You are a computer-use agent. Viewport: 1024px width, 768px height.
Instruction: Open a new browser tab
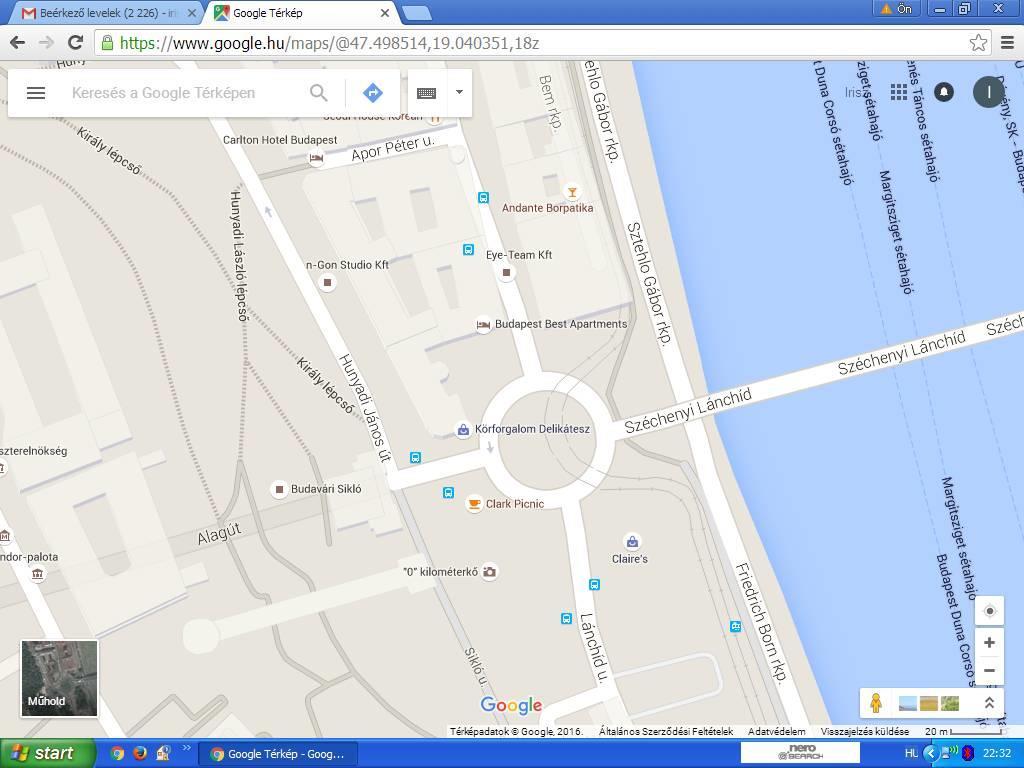[416, 13]
